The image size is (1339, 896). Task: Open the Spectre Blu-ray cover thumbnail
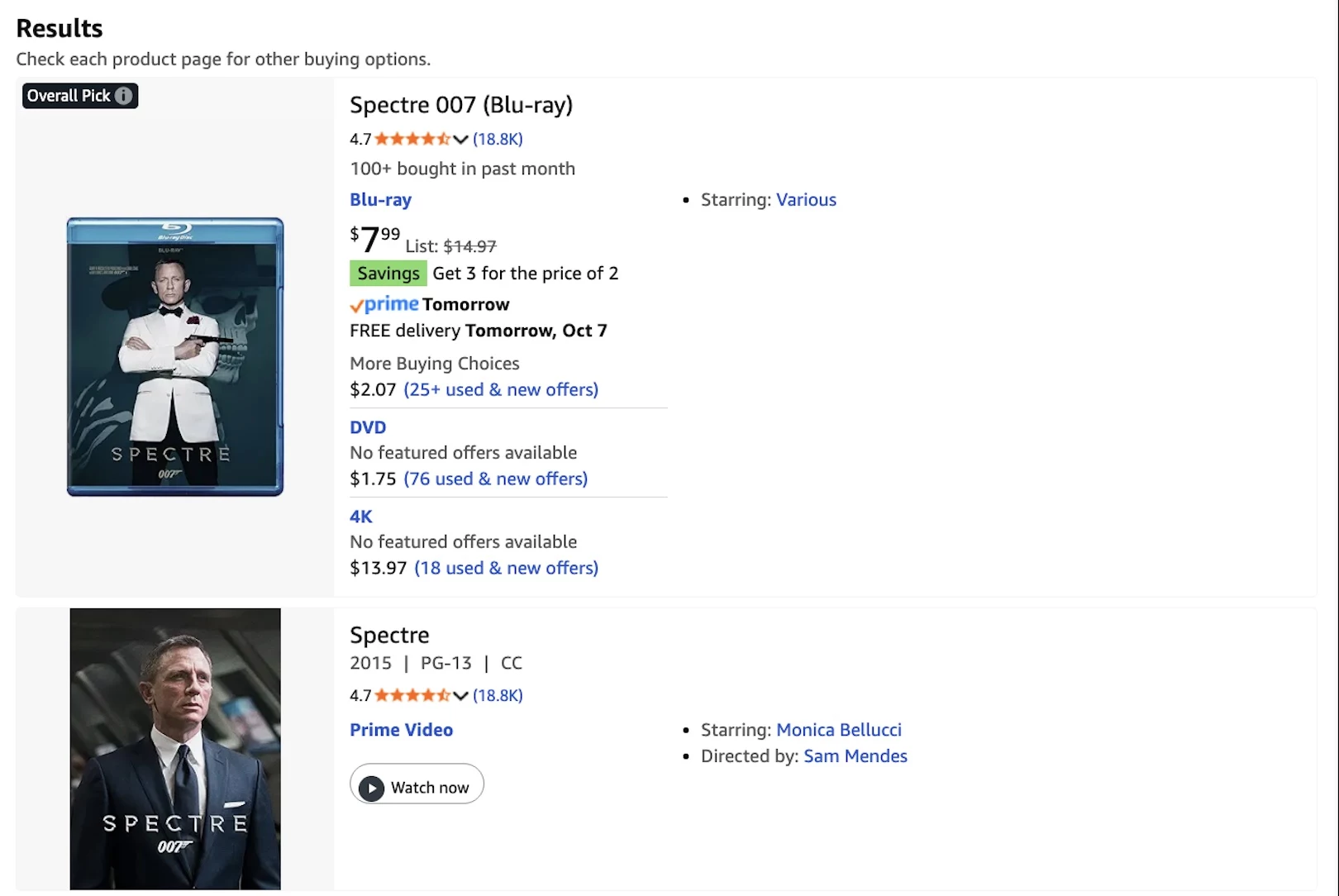pyautogui.click(x=175, y=356)
